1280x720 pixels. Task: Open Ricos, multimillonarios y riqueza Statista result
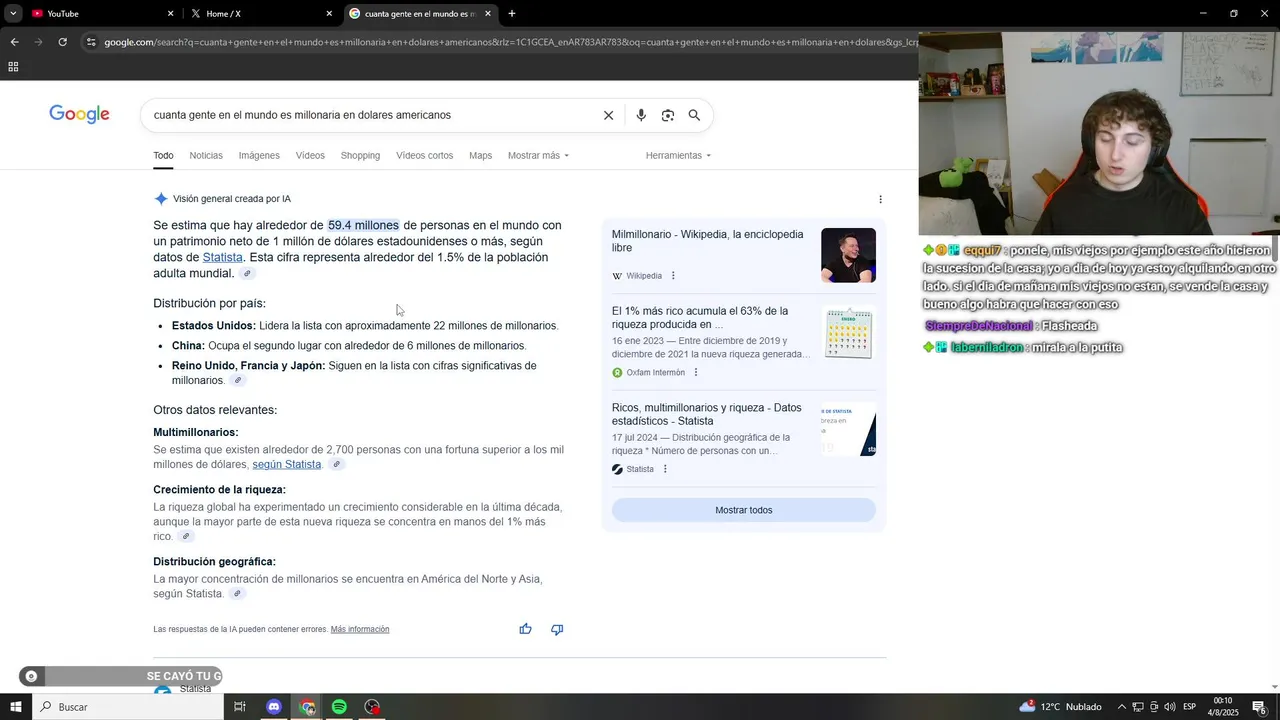[x=707, y=415]
